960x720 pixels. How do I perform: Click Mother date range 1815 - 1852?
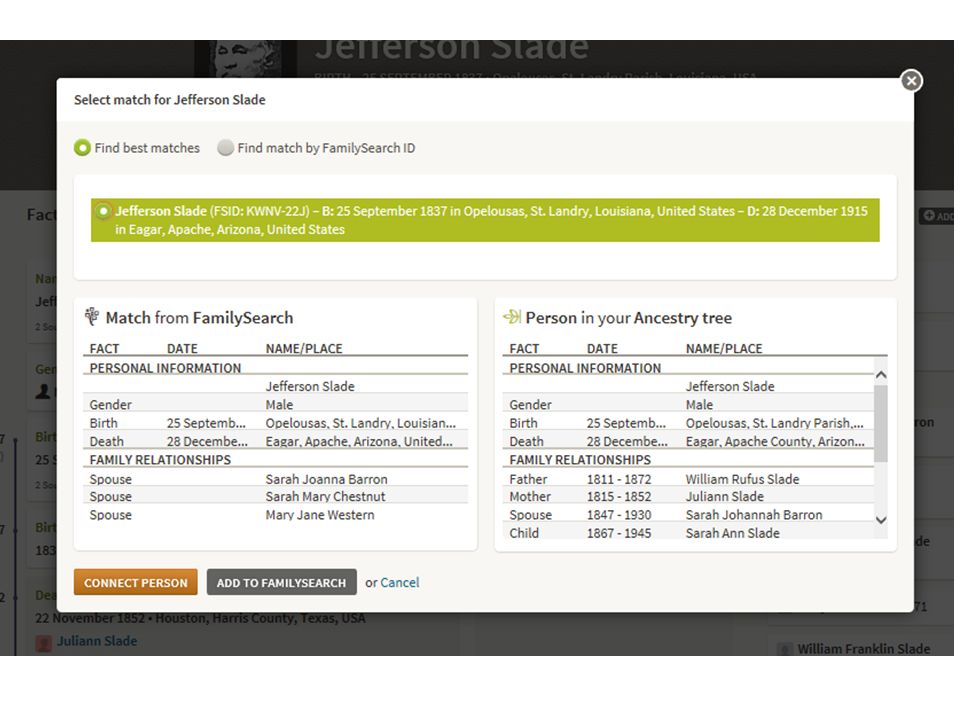coord(619,496)
